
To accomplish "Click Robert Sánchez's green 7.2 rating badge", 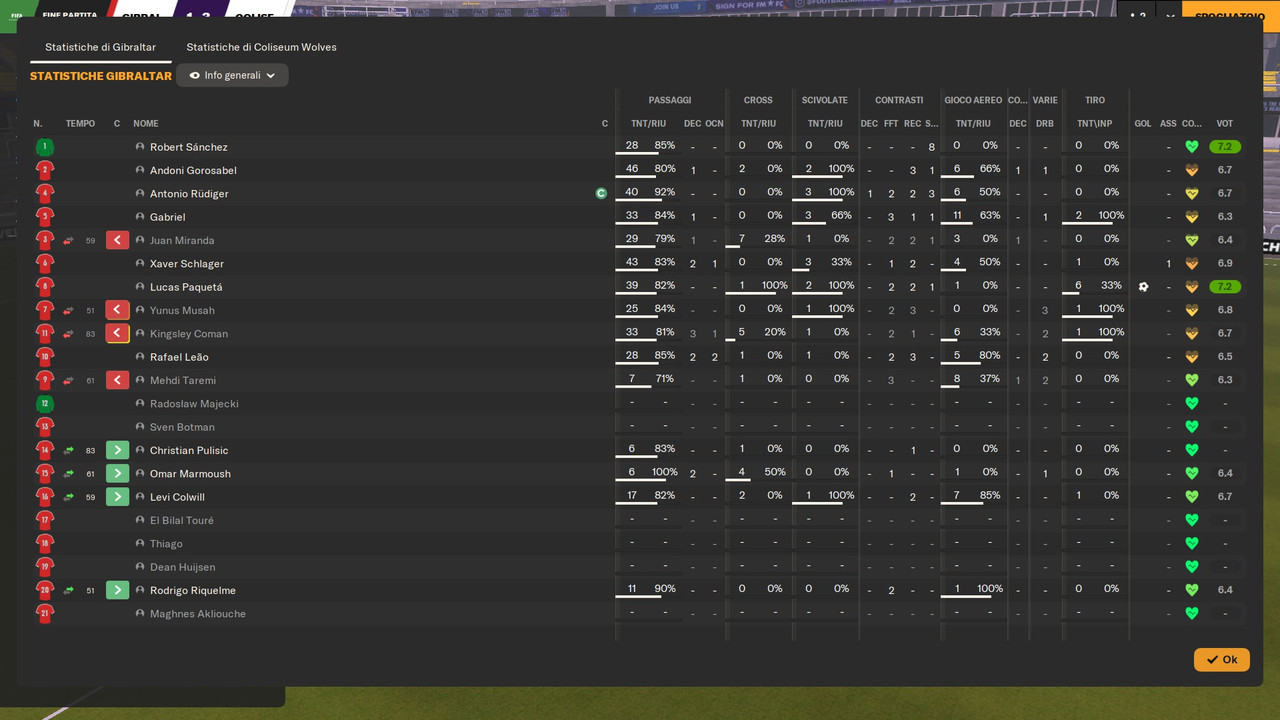I will [1225, 147].
